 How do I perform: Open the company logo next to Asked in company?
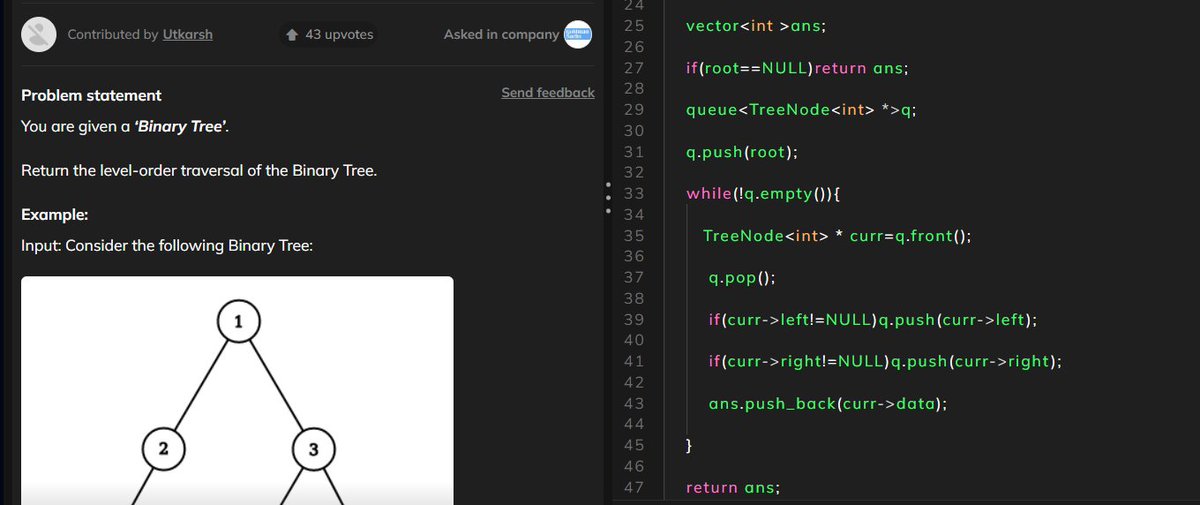click(579, 34)
